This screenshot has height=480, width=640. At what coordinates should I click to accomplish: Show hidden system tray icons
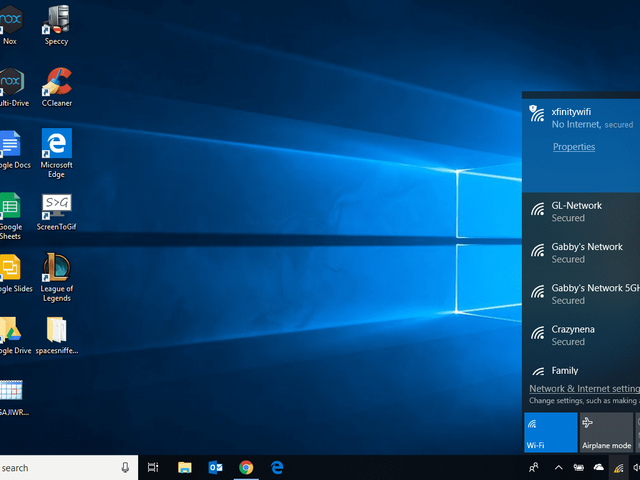558,467
